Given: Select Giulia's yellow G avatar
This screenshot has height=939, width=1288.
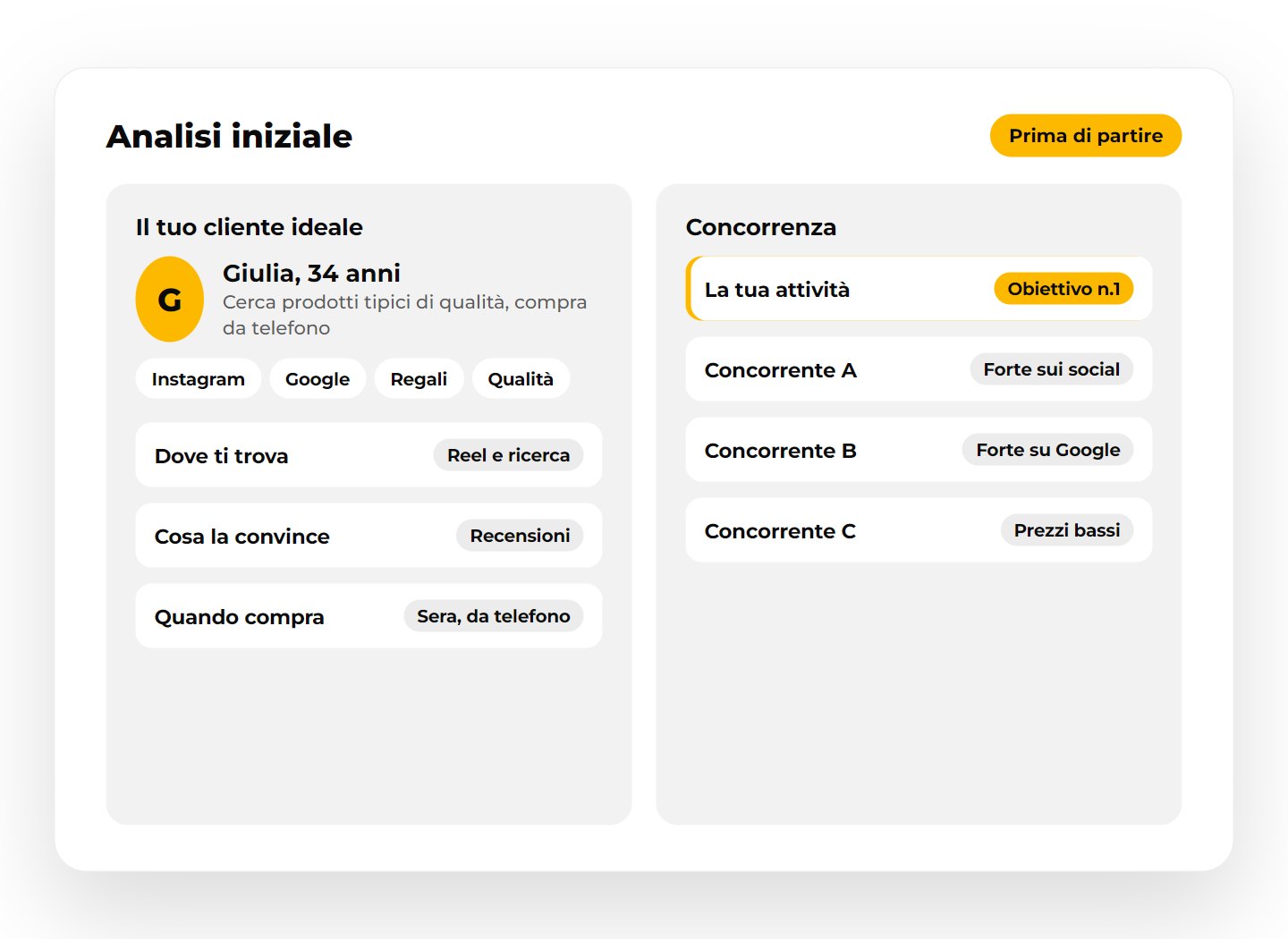Looking at the screenshot, I should coord(170,300).
